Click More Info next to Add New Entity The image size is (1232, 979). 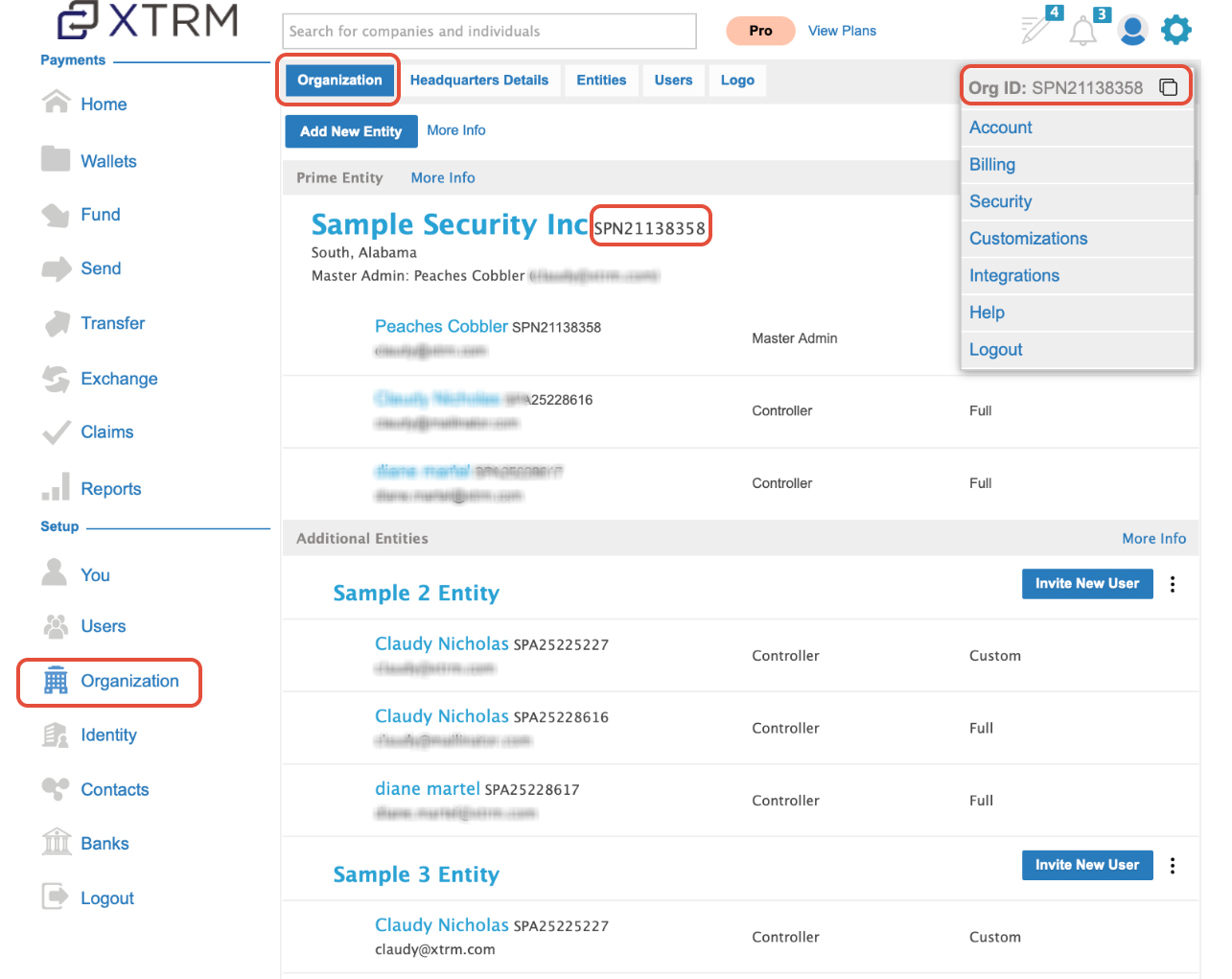pos(456,130)
